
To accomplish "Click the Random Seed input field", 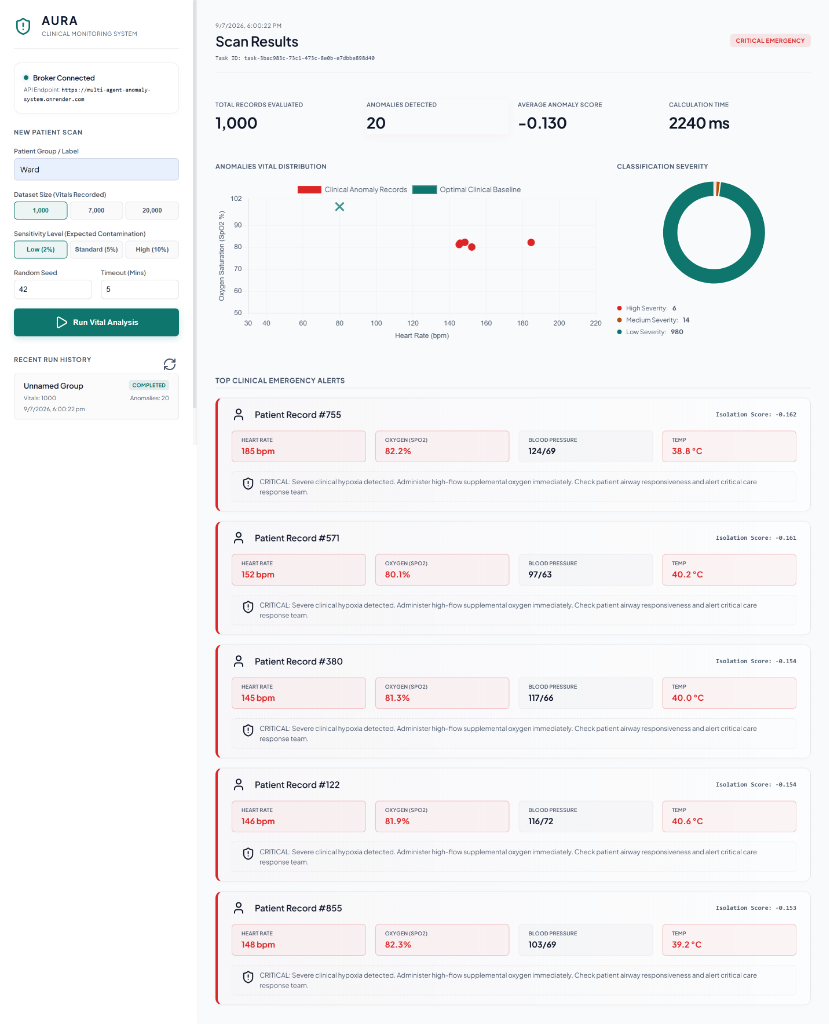I will click(53, 289).
